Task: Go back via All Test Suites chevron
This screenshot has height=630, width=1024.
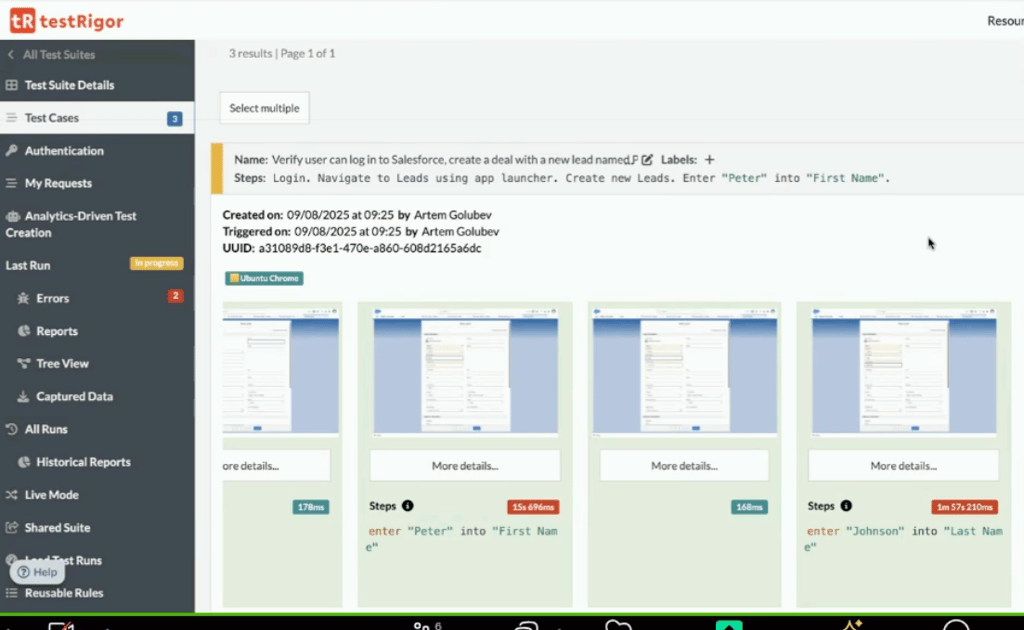Action: click(x=10, y=55)
